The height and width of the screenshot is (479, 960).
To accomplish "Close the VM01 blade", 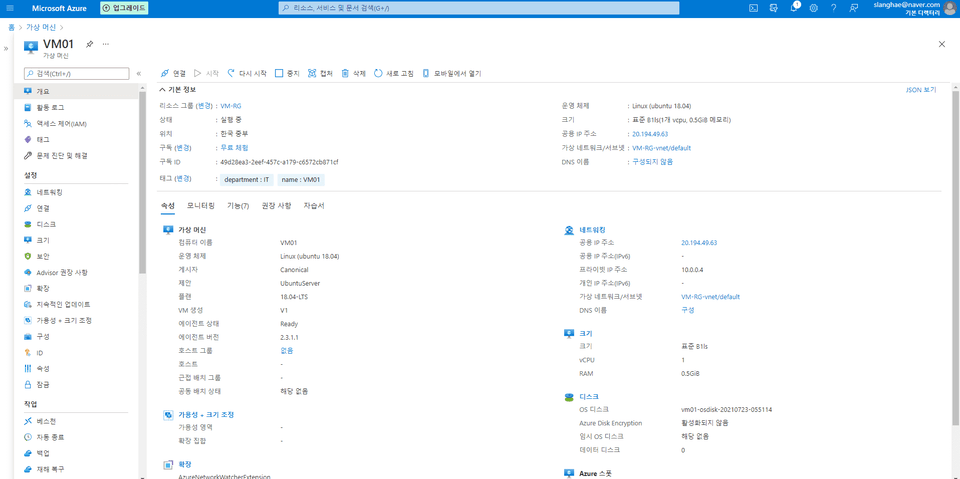I will (942, 44).
